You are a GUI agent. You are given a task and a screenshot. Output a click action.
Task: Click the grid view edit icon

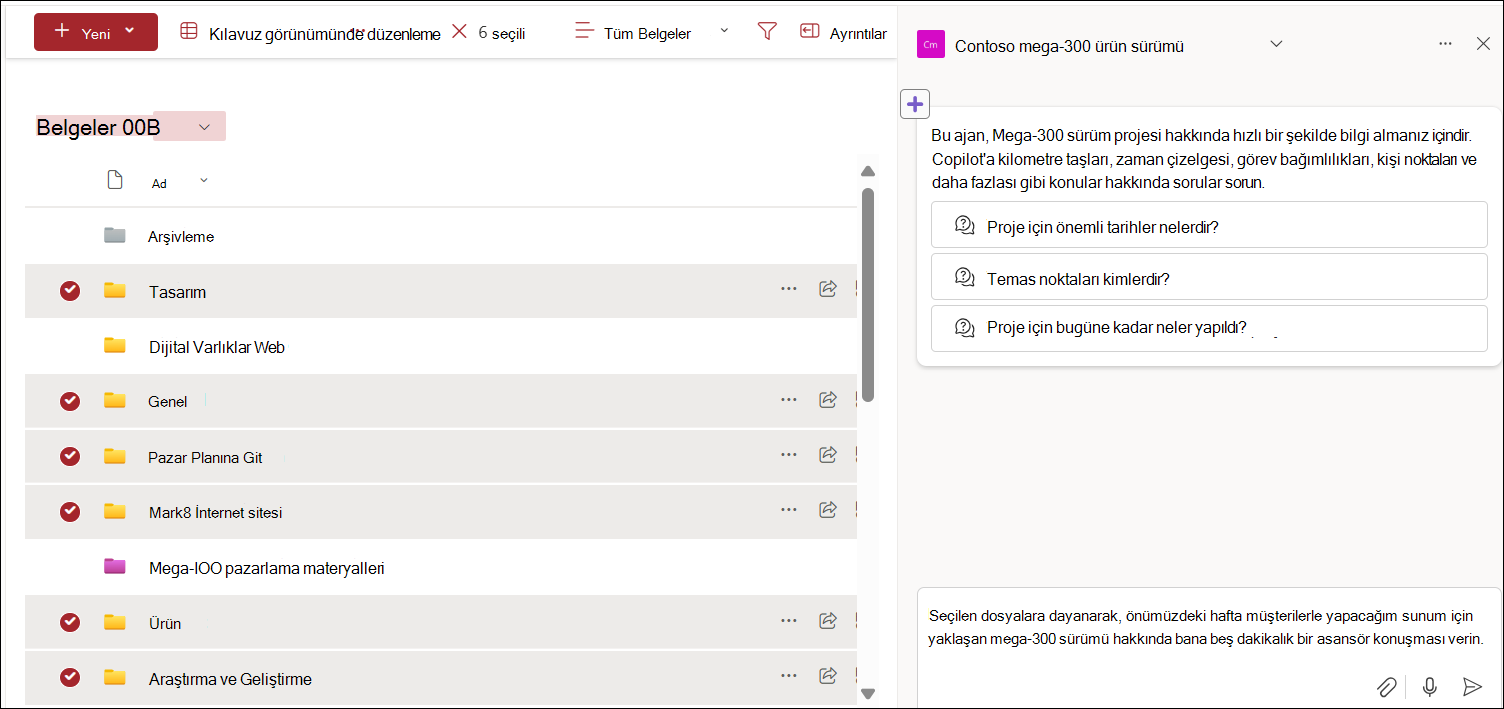(x=188, y=32)
